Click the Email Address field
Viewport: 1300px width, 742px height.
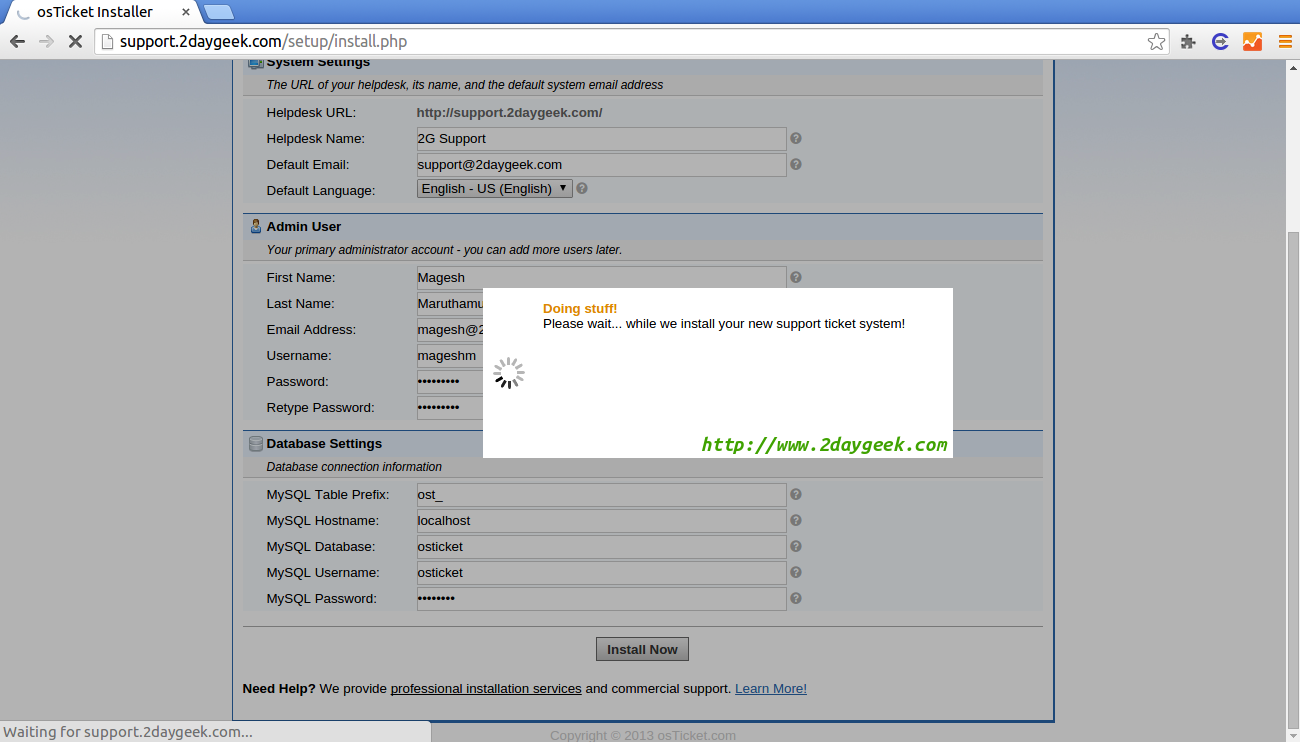coord(450,330)
